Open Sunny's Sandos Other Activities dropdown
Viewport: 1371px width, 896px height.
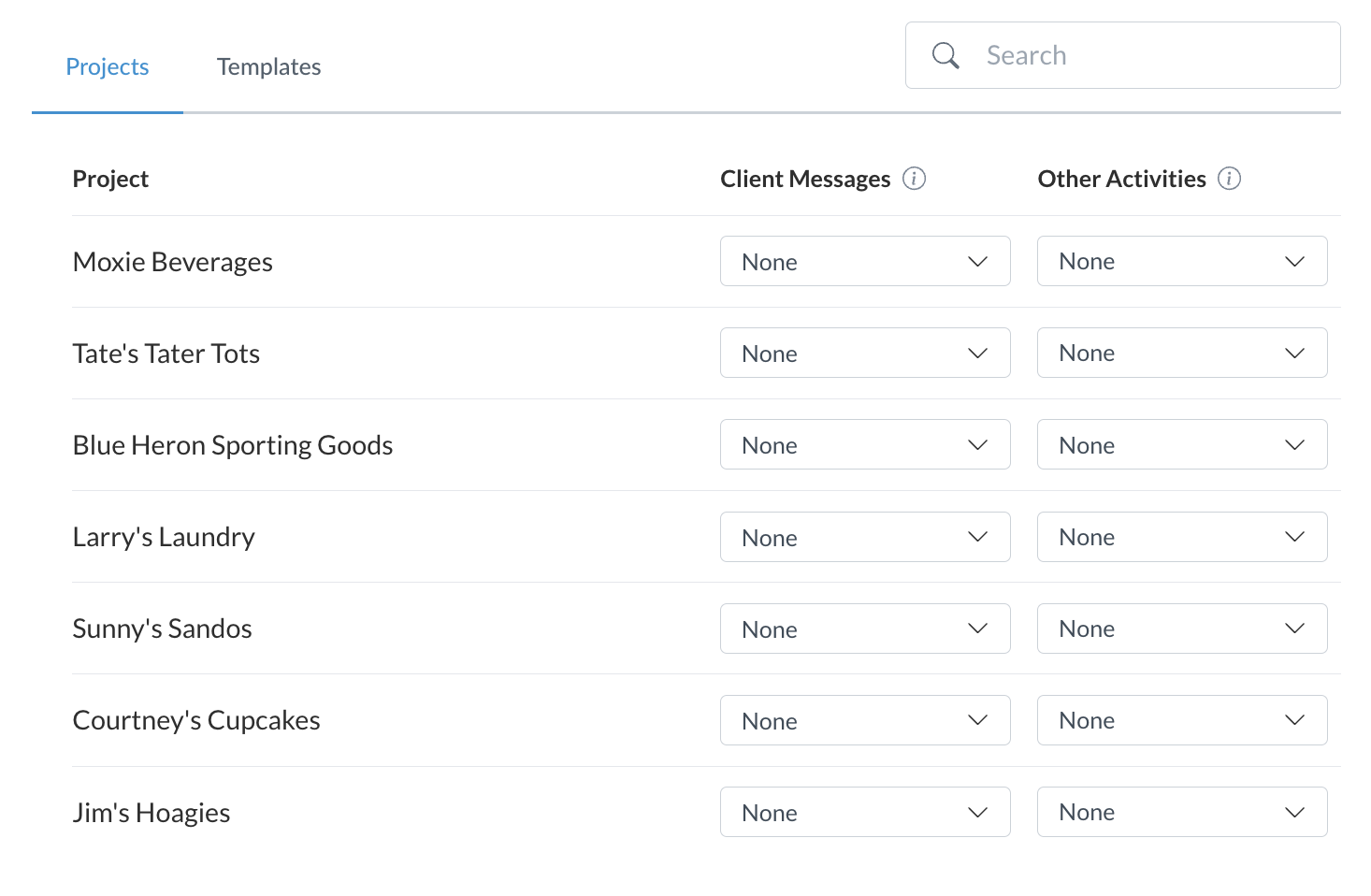[x=1181, y=629]
